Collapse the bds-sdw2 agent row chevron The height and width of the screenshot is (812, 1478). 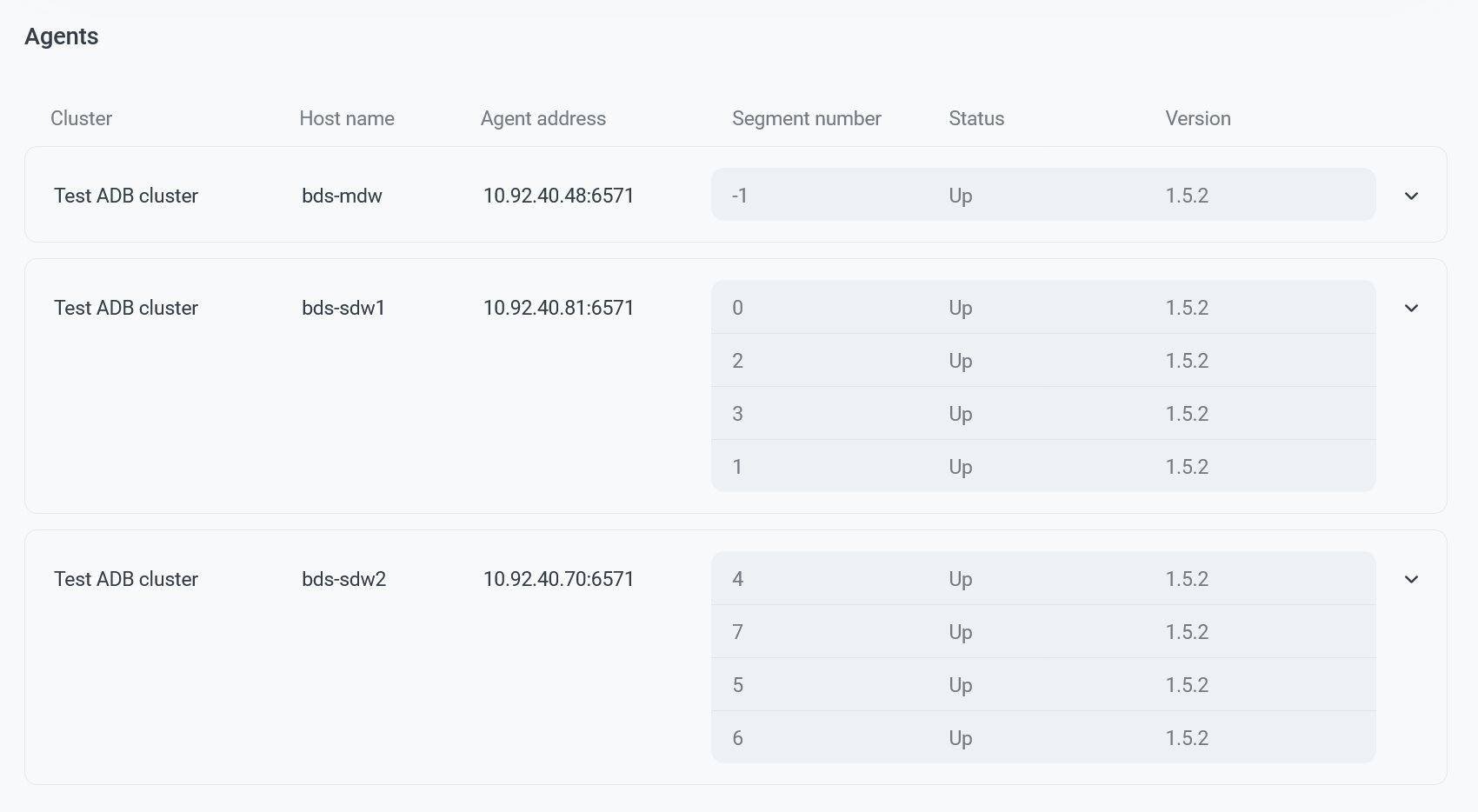point(1411,579)
